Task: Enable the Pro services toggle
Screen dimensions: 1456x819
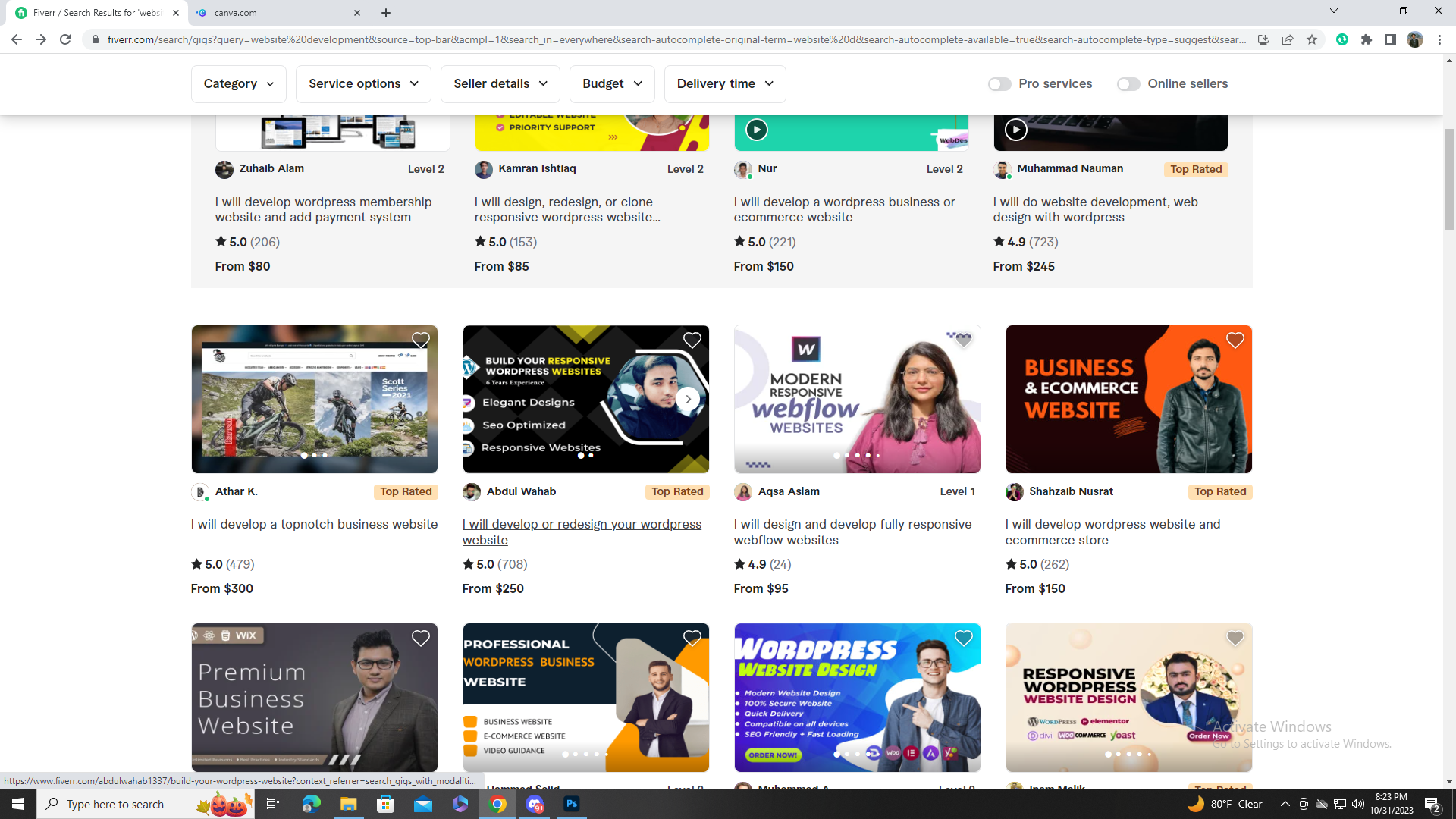Action: point(999,84)
